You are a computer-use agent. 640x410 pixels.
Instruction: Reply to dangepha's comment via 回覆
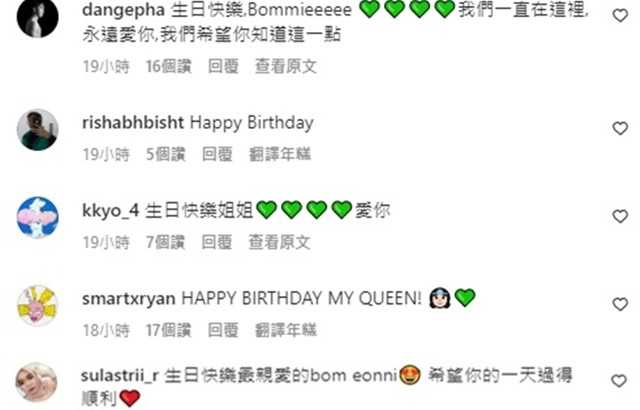[223, 66]
